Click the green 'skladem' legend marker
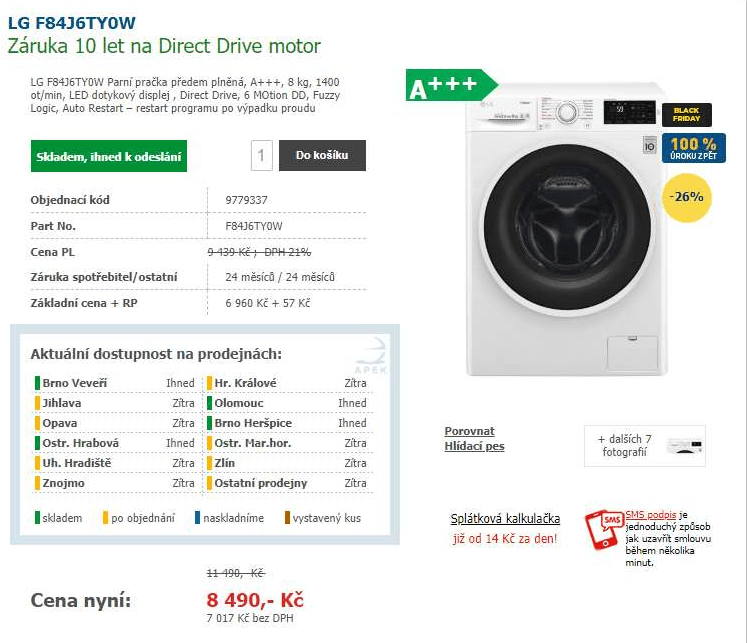 point(37,518)
